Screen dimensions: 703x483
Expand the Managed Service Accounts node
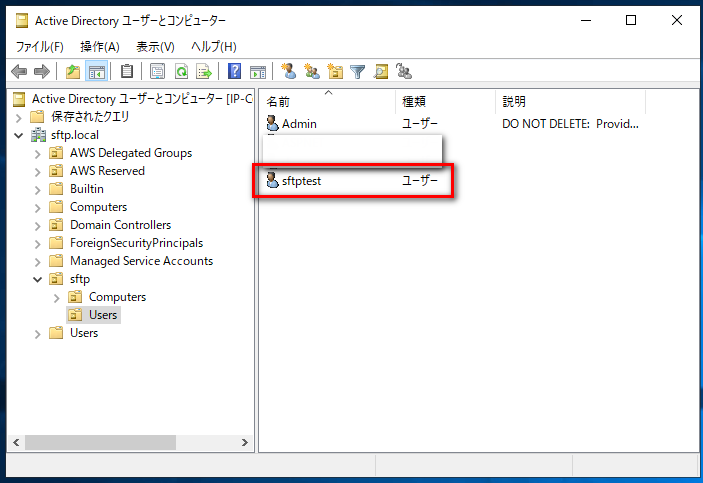point(38,262)
